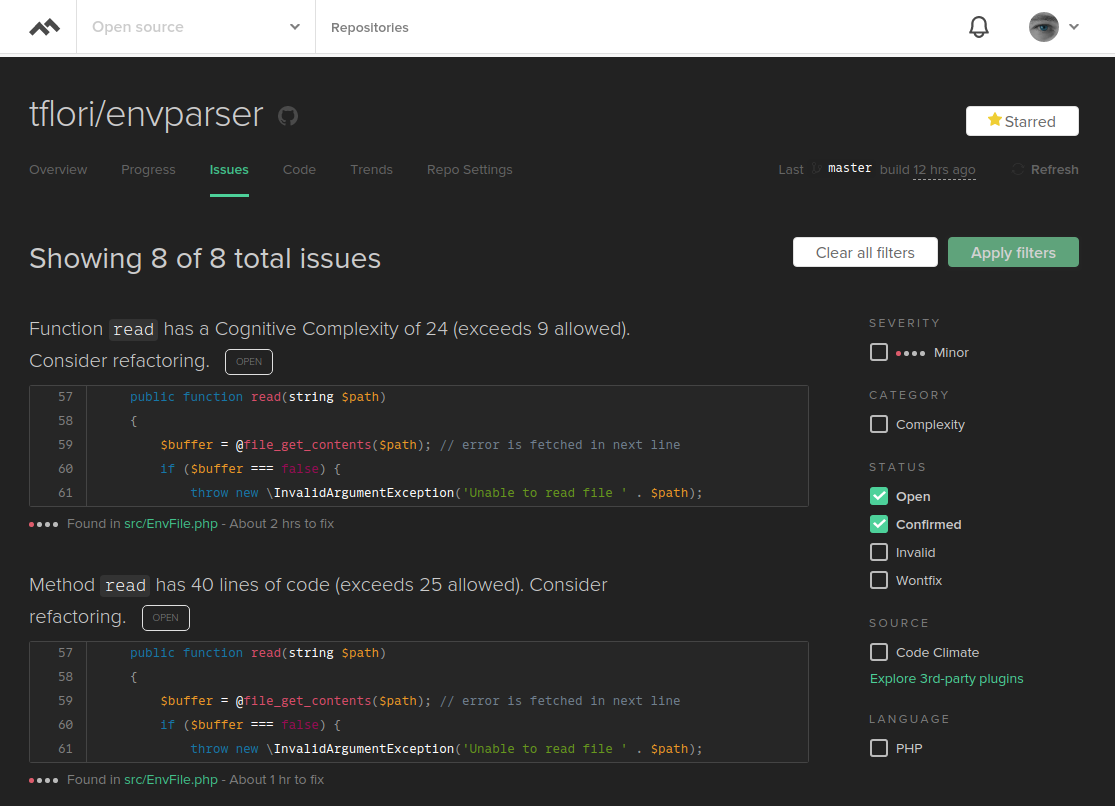Click severity dots before 'About 2 hrs to fix'
The width and height of the screenshot is (1115, 806).
[x=43, y=524]
